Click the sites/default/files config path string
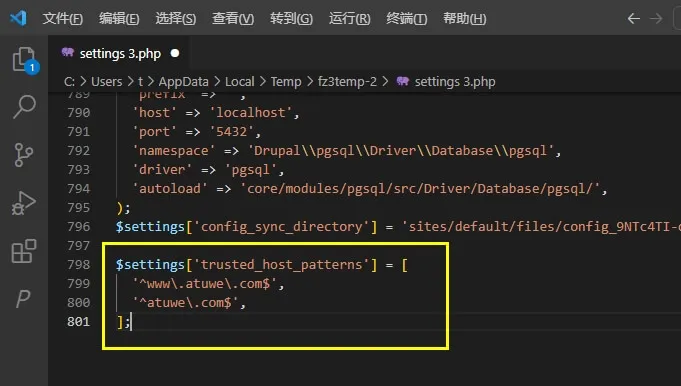This screenshot has height=386, width=681. click(x=541, y=227)
